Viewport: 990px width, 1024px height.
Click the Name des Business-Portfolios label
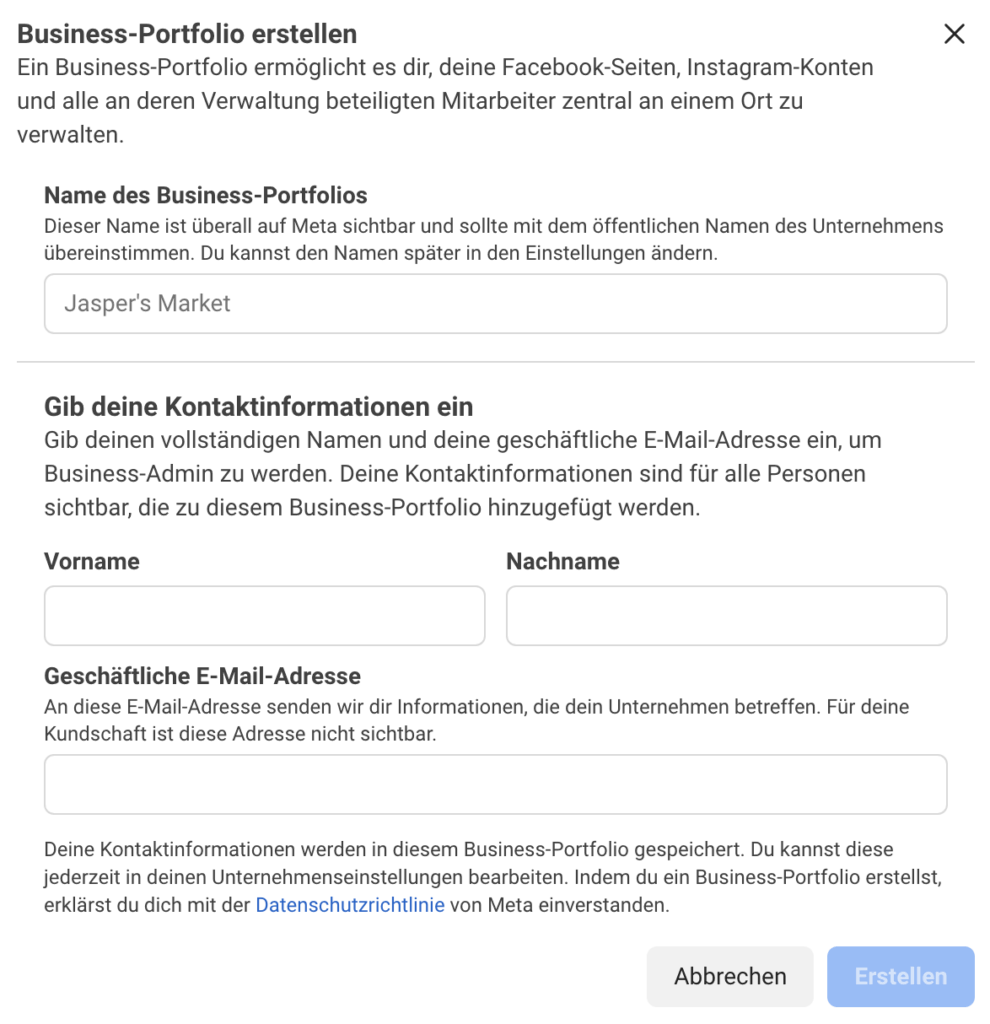(206, 194)
